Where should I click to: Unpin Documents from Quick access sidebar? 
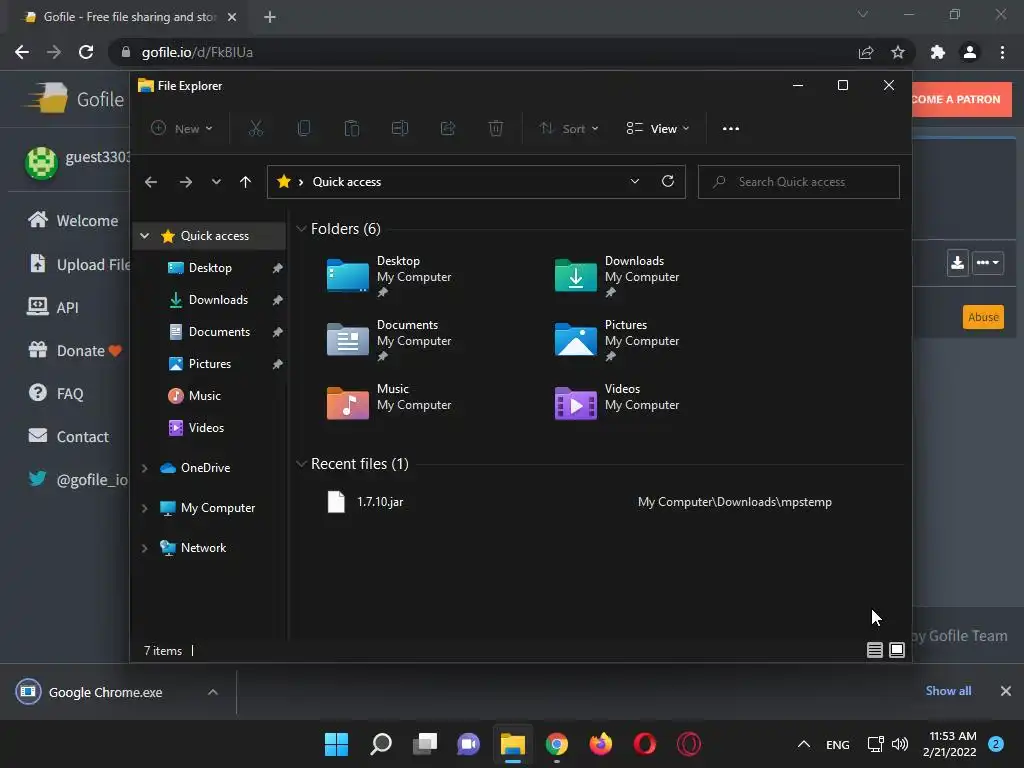(x=278, y=332)
